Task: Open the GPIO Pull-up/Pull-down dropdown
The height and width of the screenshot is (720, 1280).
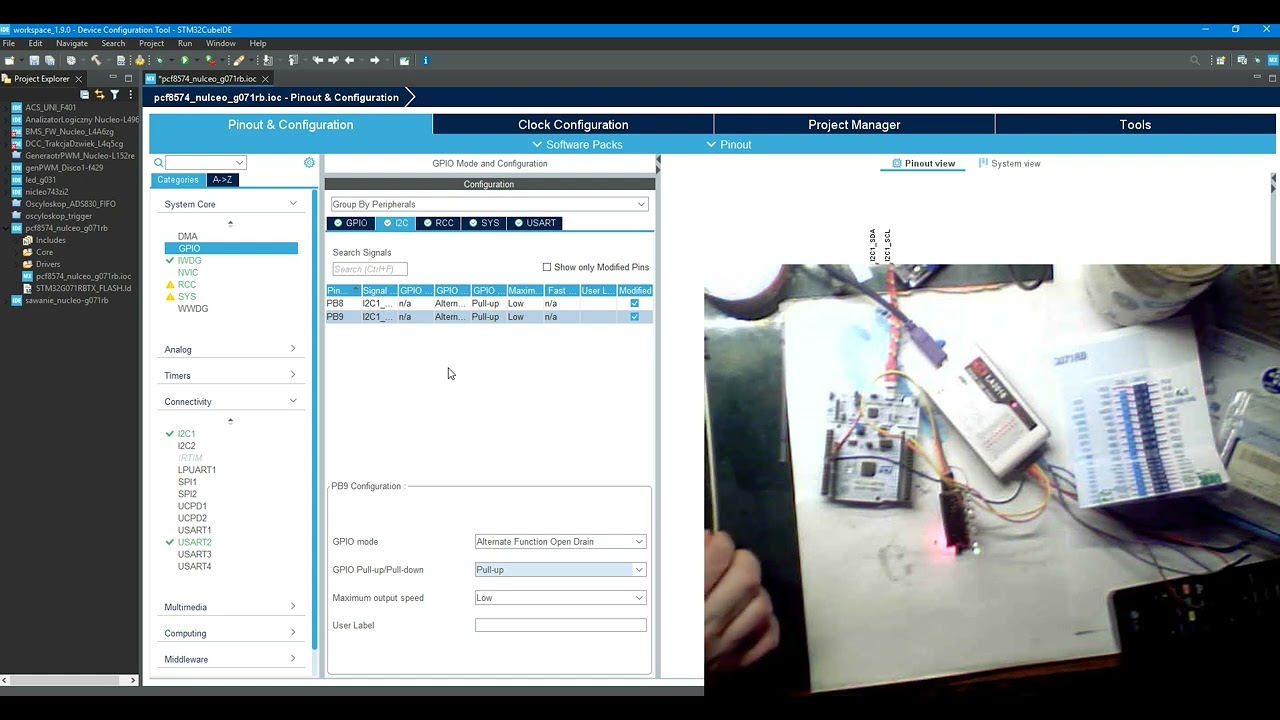Action: pos(560,570)
